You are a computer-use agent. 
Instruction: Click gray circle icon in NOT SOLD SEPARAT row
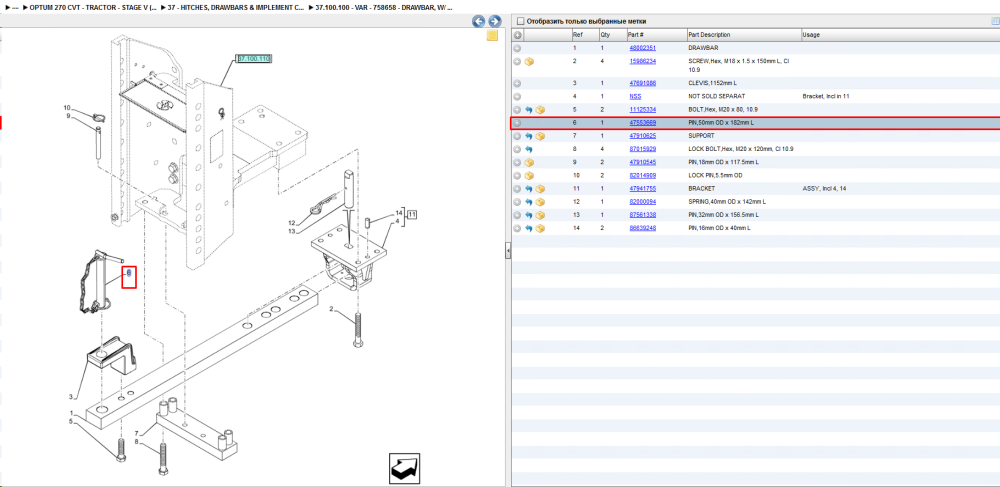point(517,97)
